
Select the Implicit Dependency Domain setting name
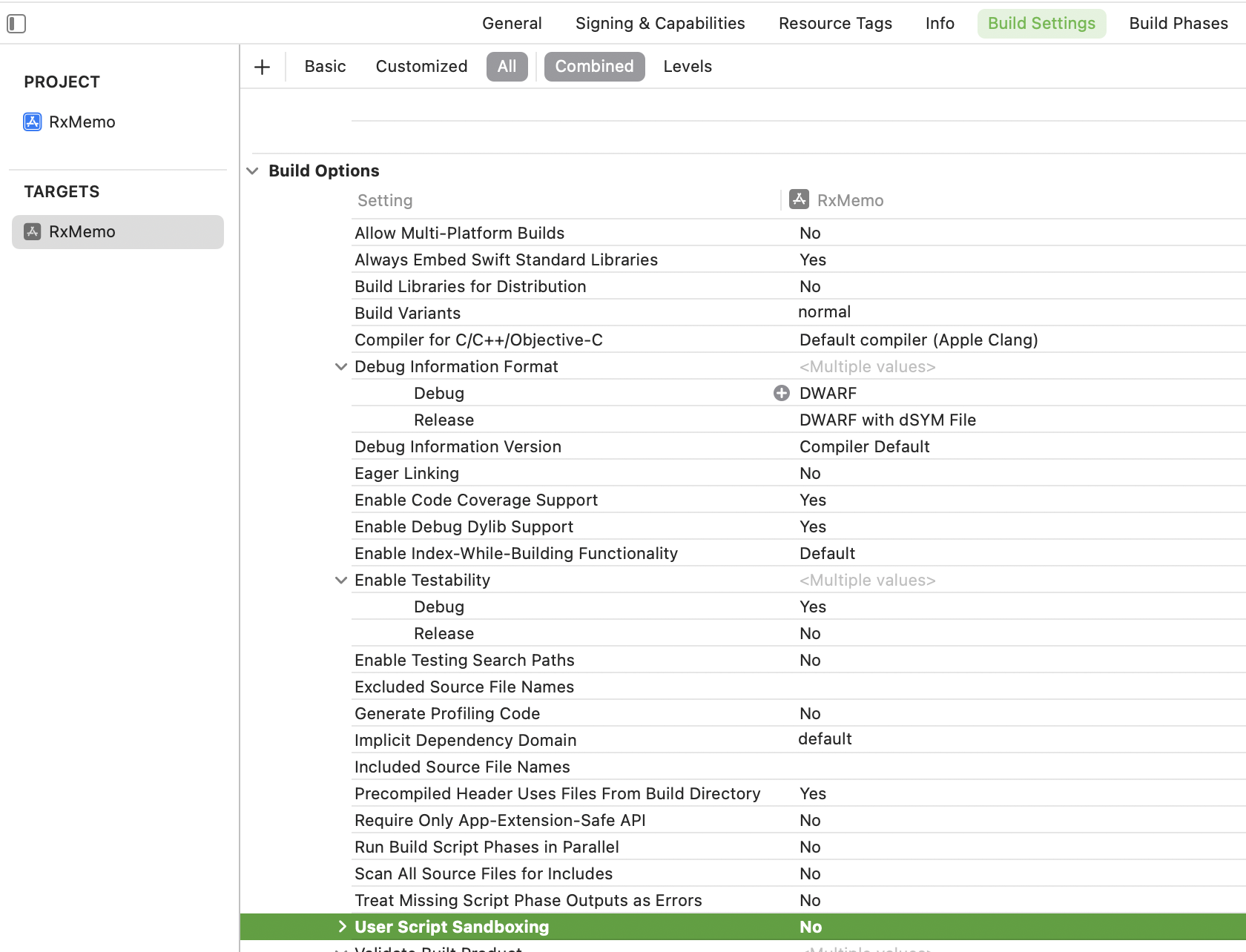(x=465, y=740)
